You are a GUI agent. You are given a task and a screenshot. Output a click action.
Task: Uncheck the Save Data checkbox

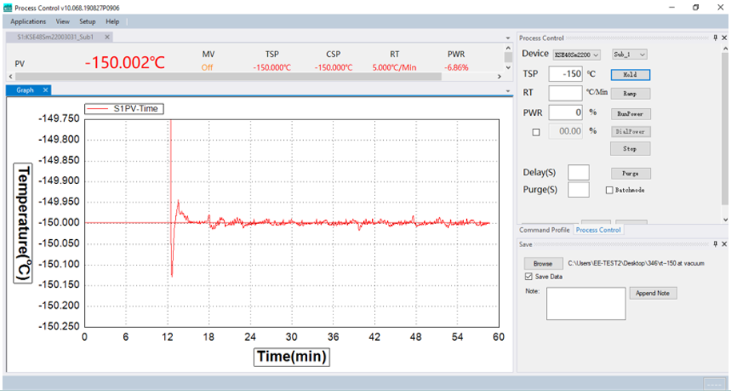coord(528,276)
